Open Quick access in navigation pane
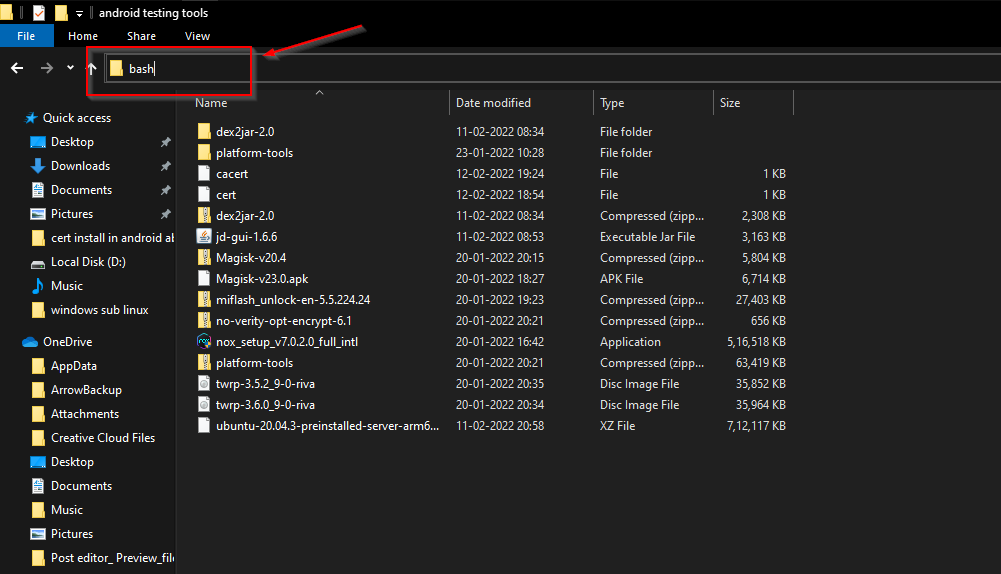The width and height of the screenshot is (1001, 574). (x=77, y=118)
